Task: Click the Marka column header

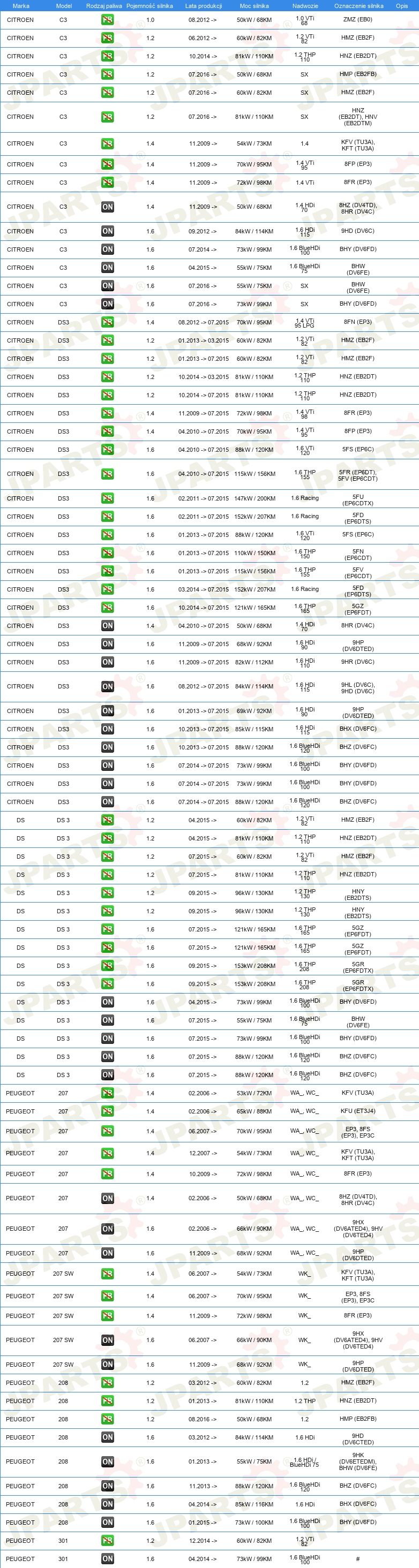Action: tap(21, 6)
